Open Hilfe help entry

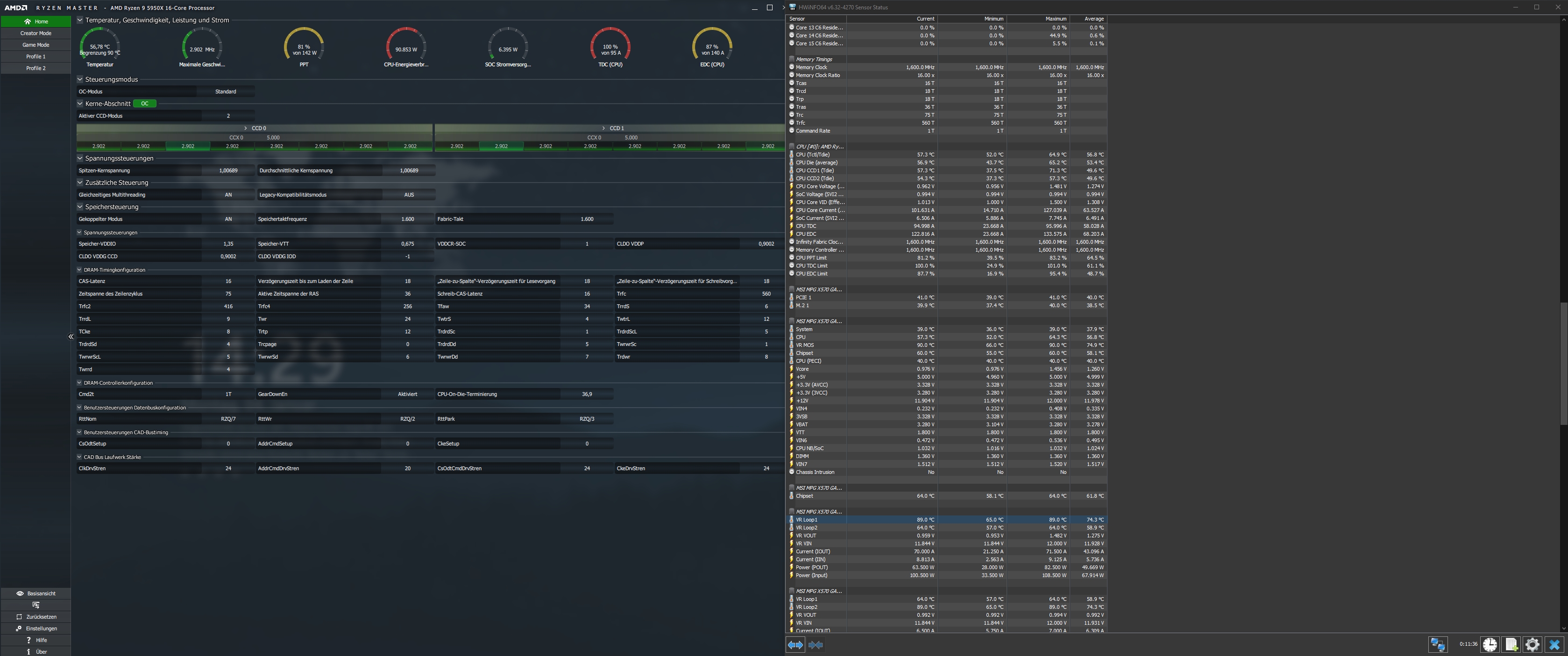click(x=36, y=640)
